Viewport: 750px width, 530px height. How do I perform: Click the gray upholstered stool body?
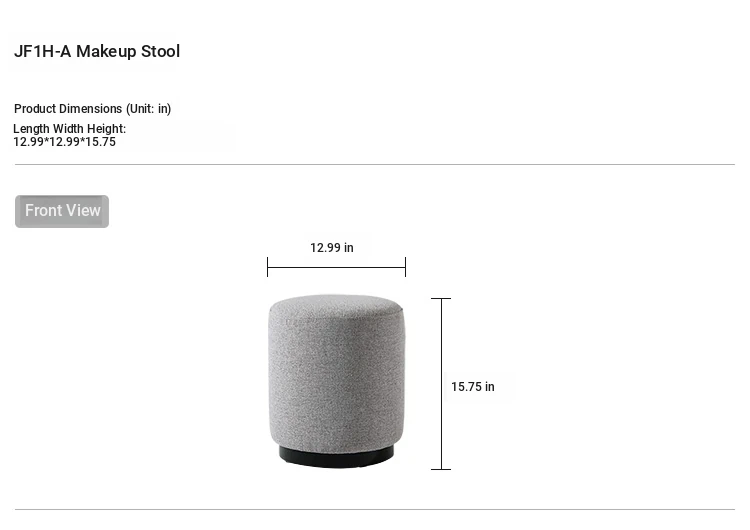(336, 380)
